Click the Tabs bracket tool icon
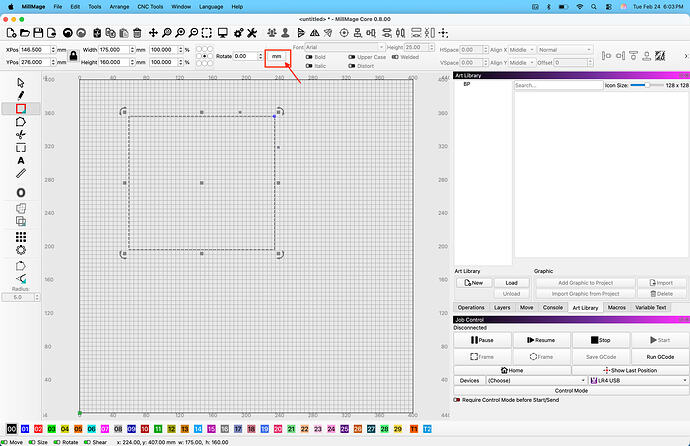The width and height of the screenshot is (690, 446). [21, 148]
